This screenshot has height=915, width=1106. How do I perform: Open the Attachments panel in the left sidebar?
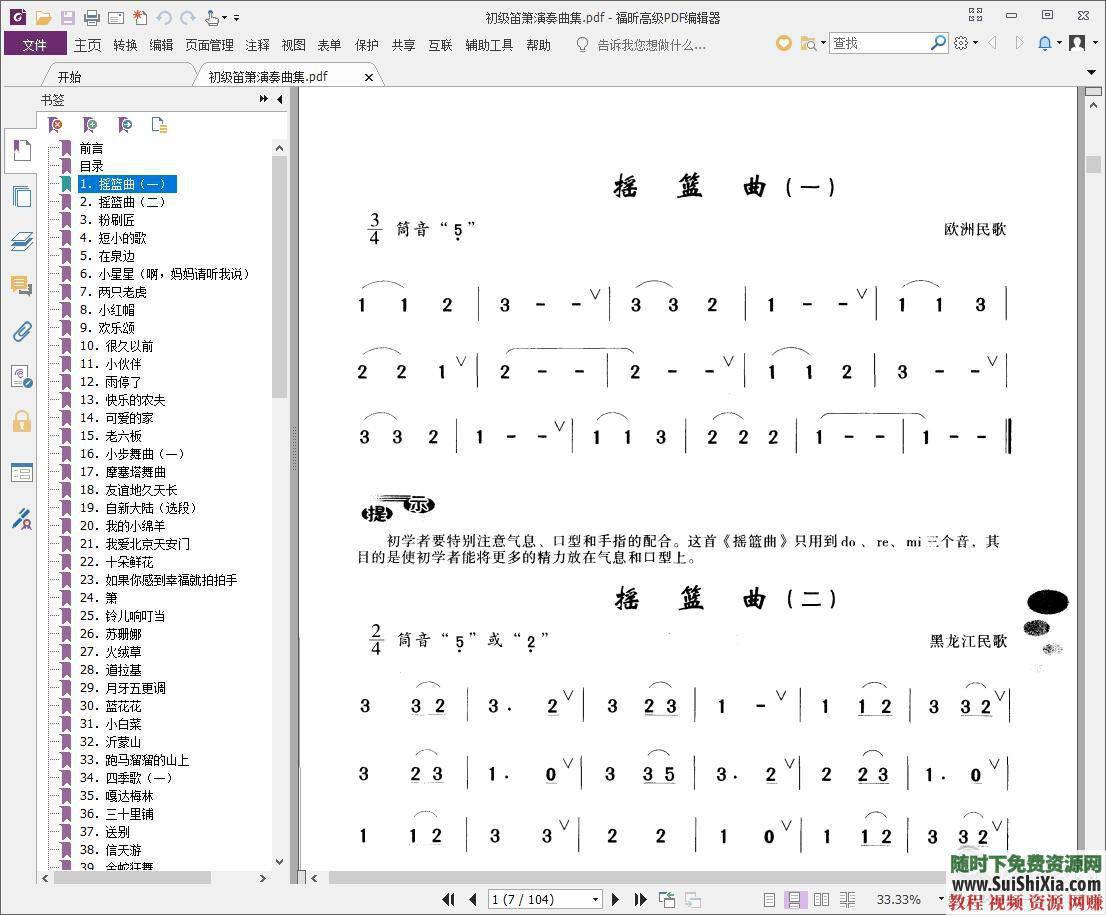pyautogui.click(x=22, y=332)
